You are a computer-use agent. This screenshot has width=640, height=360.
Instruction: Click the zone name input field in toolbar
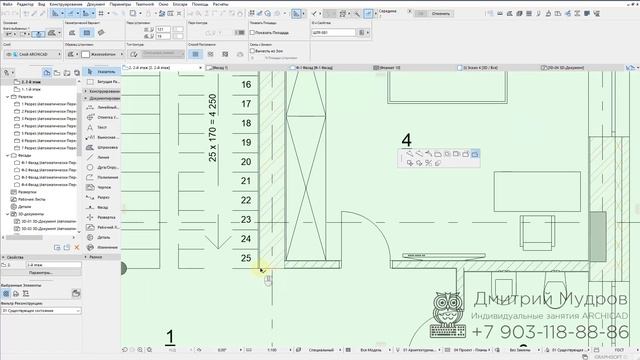click(333, 32)
